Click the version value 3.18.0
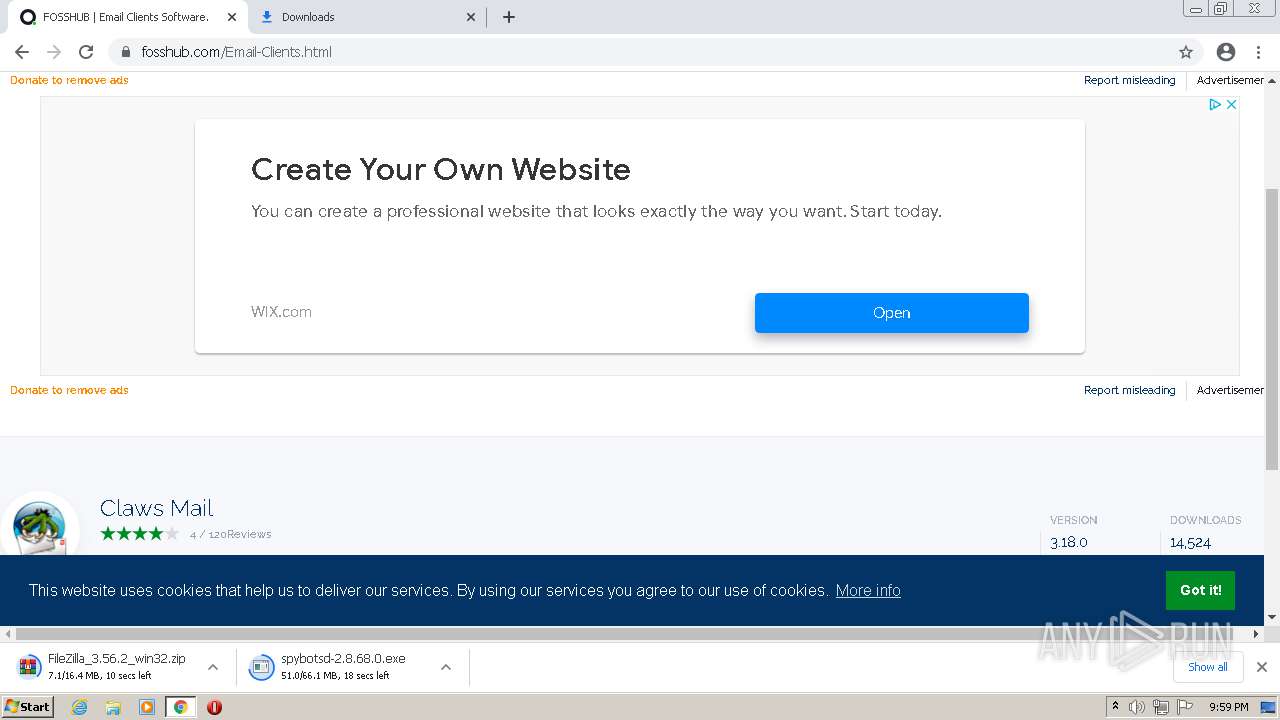 [1069, 542]
